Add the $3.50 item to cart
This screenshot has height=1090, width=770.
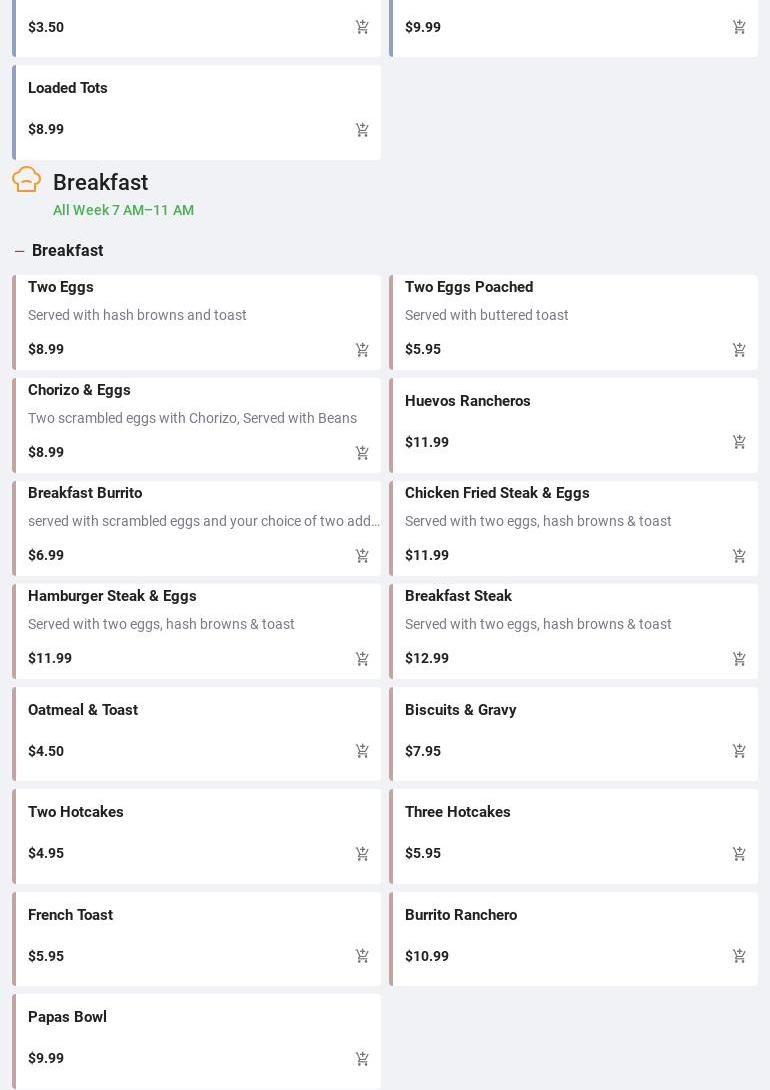[362, 28]
